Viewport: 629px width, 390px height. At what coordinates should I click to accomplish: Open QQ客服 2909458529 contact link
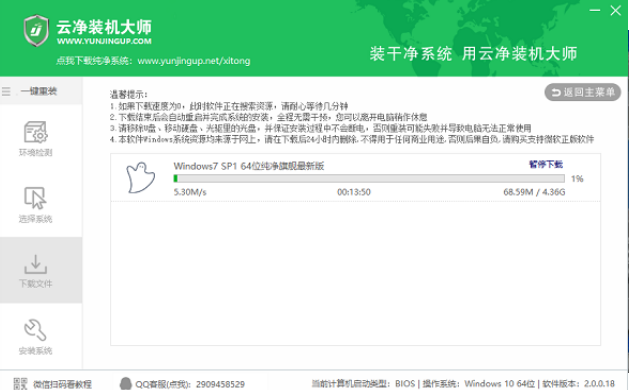tap(190, 384)
